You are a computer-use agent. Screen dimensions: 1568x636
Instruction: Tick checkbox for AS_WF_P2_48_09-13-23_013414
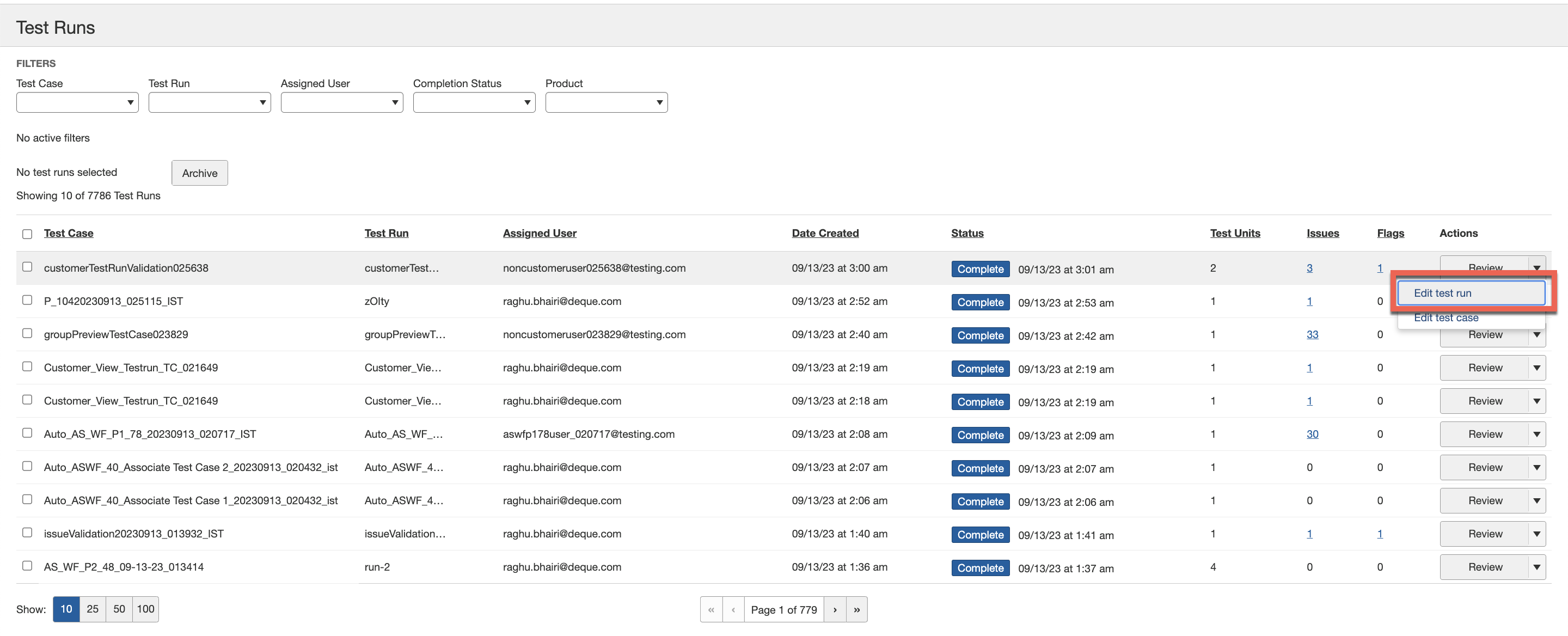pos(27,565)
